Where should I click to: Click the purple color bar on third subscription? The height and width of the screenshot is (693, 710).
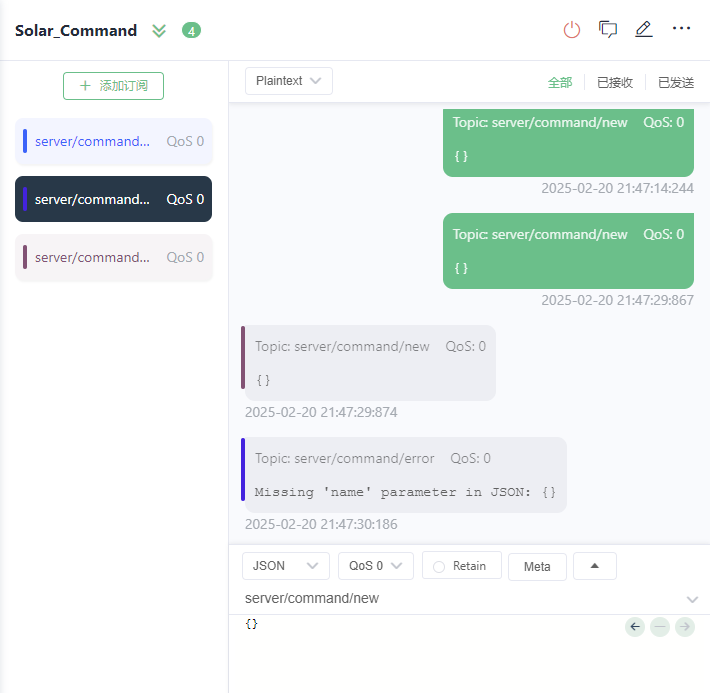pyautogui.click(x=25, y=257)
